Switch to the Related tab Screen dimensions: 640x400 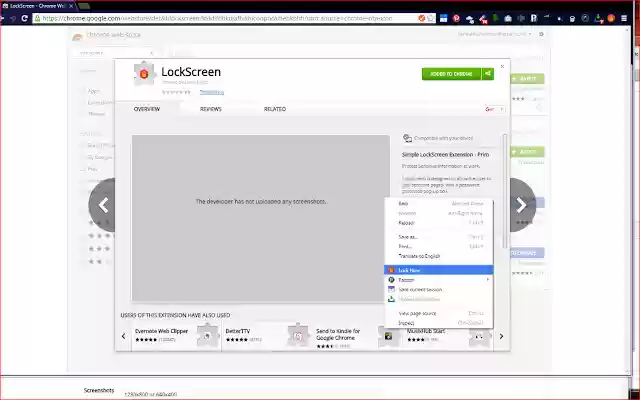275,109
